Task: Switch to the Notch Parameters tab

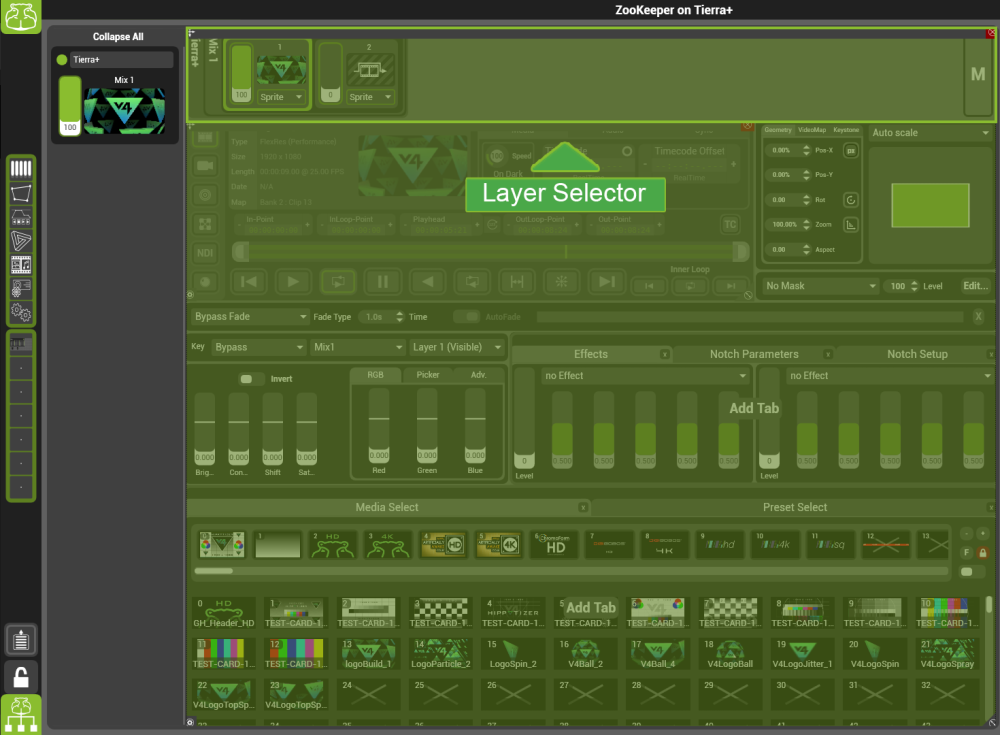Action: [x=754, y=354]
